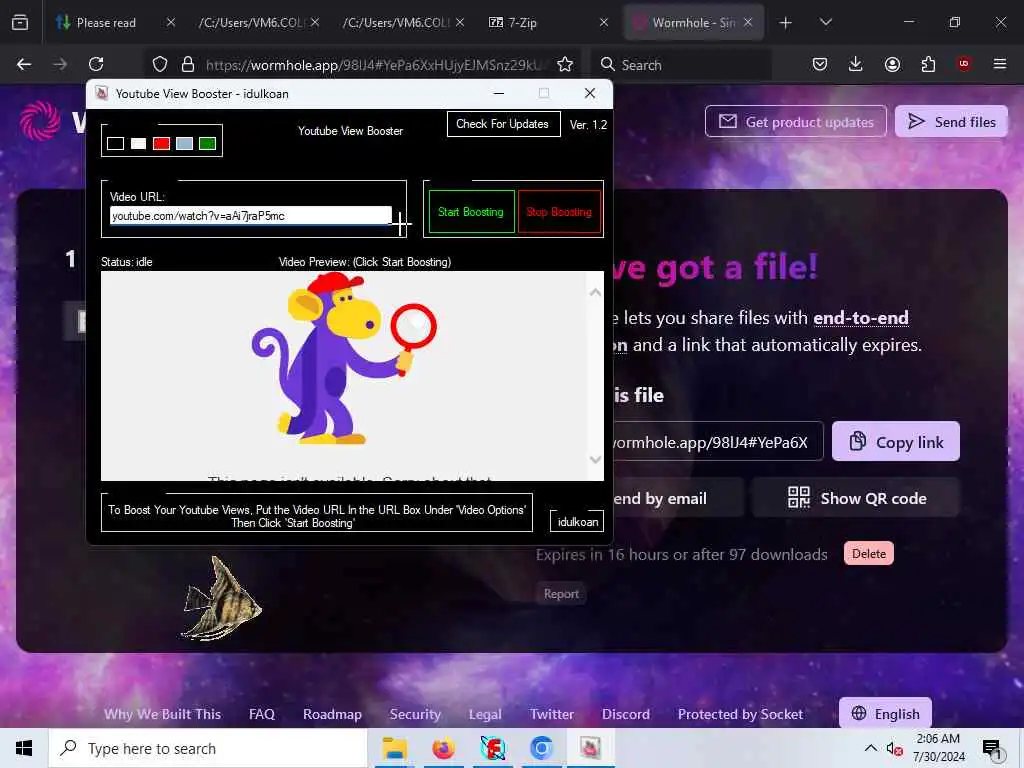Show hidden system tray icons
Image resolution: width=1024 pixels, height=768 pixels.
pos(871,748)
